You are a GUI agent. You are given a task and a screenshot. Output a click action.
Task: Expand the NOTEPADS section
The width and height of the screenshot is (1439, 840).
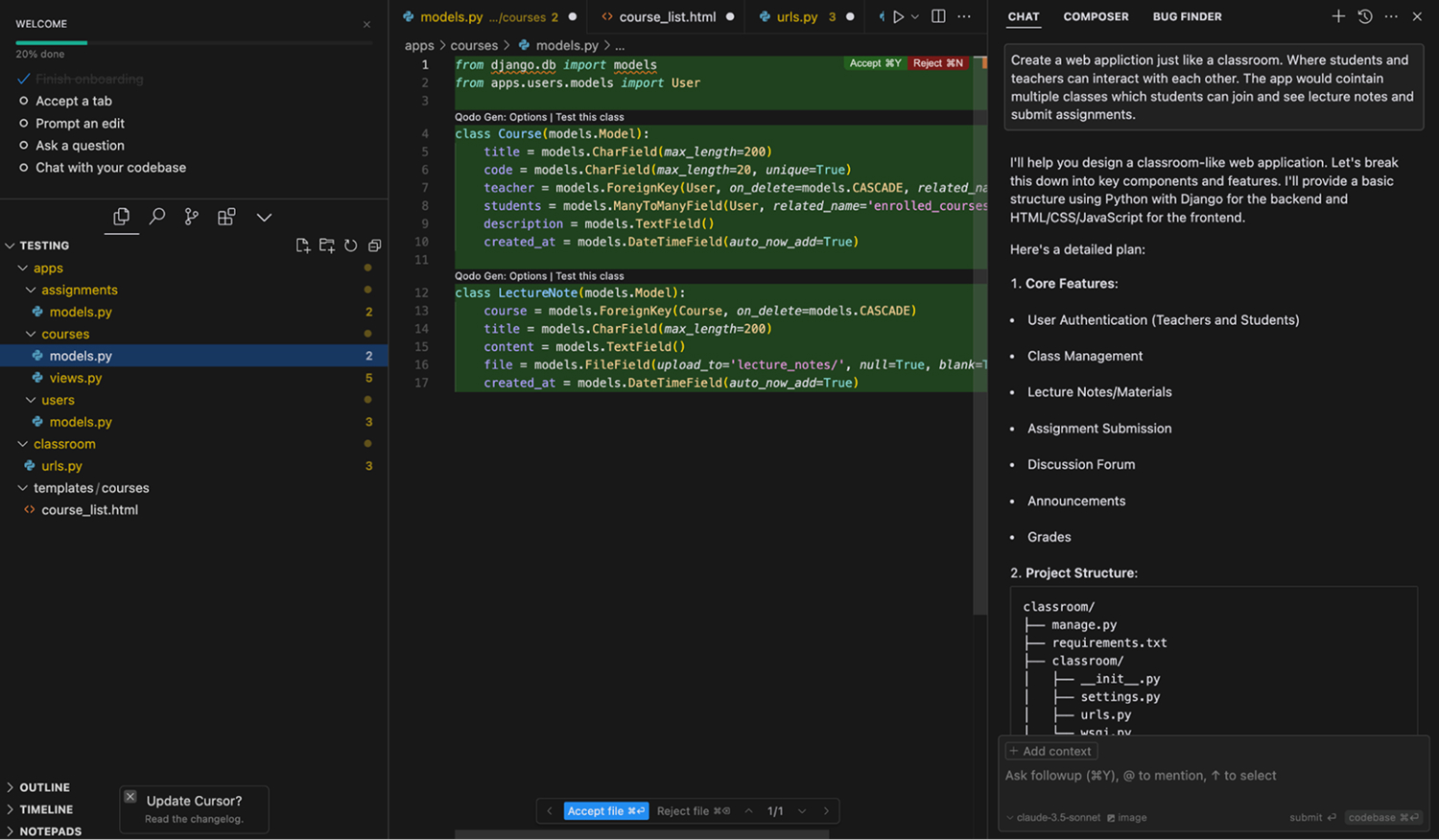(49, 831)
